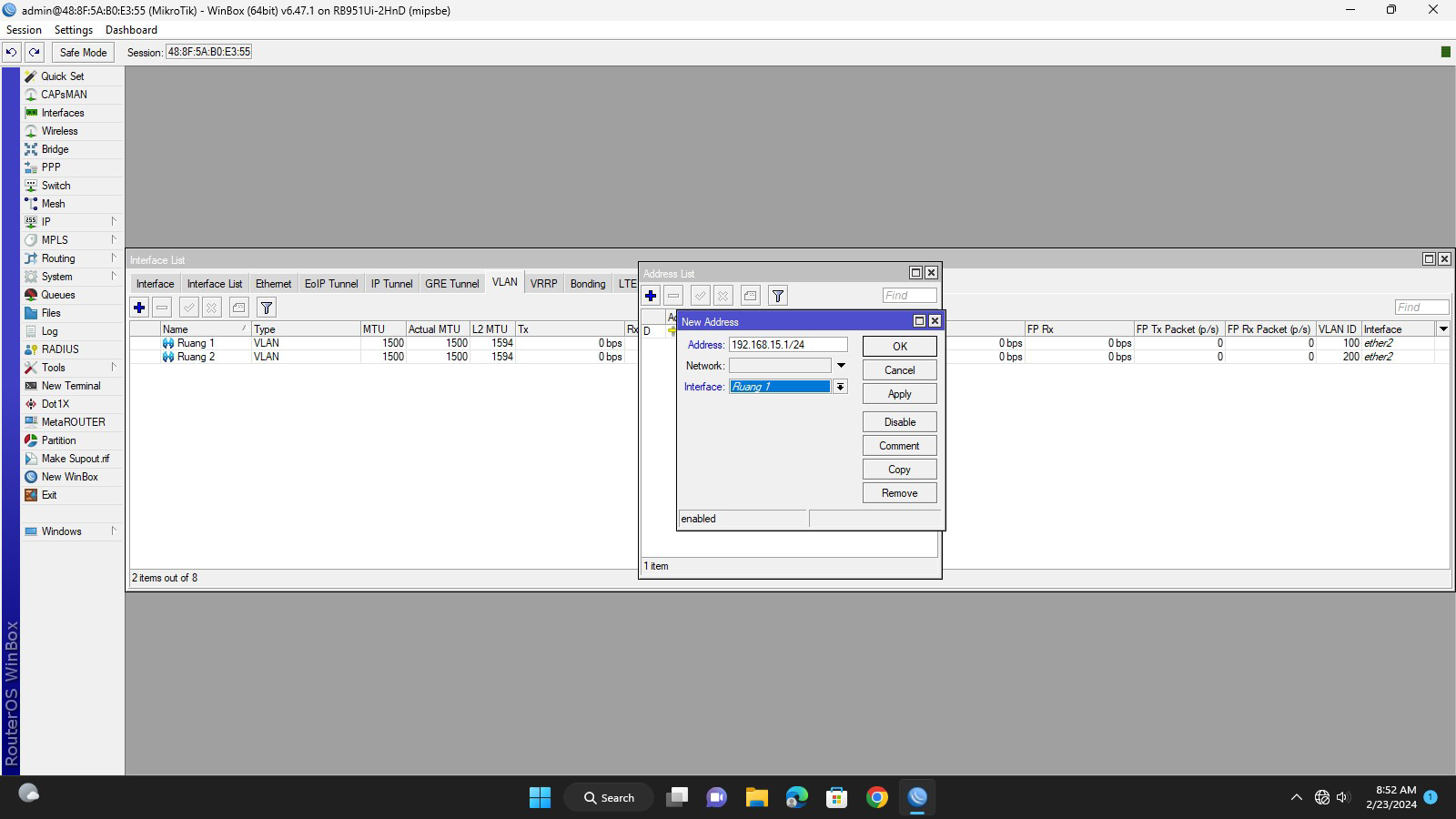
Task: Click comment icon in Address List toolbar
Action: 751,296
